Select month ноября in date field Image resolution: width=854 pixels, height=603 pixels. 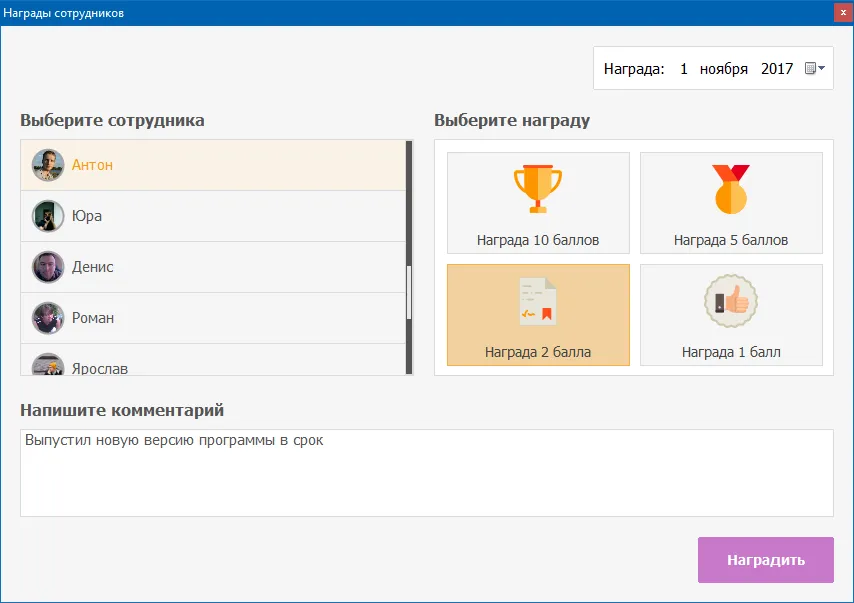724,69
